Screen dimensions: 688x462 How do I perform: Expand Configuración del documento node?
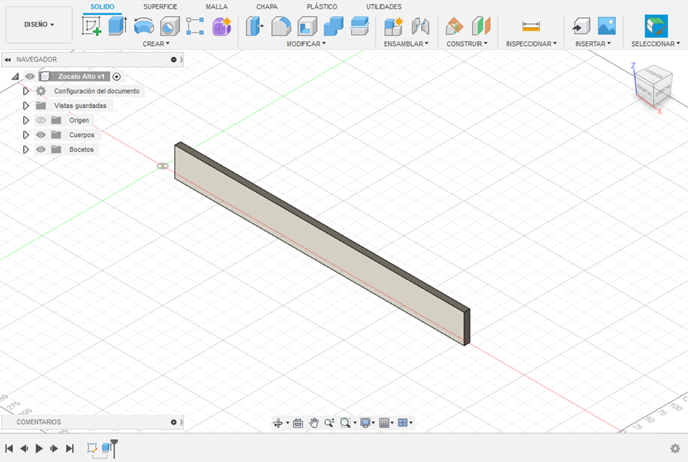tap(26, 91)
